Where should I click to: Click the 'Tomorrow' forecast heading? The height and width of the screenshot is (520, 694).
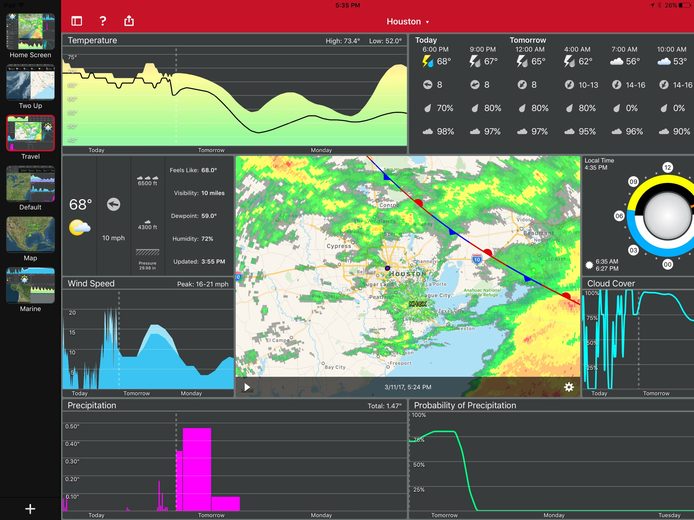(528, 40)
